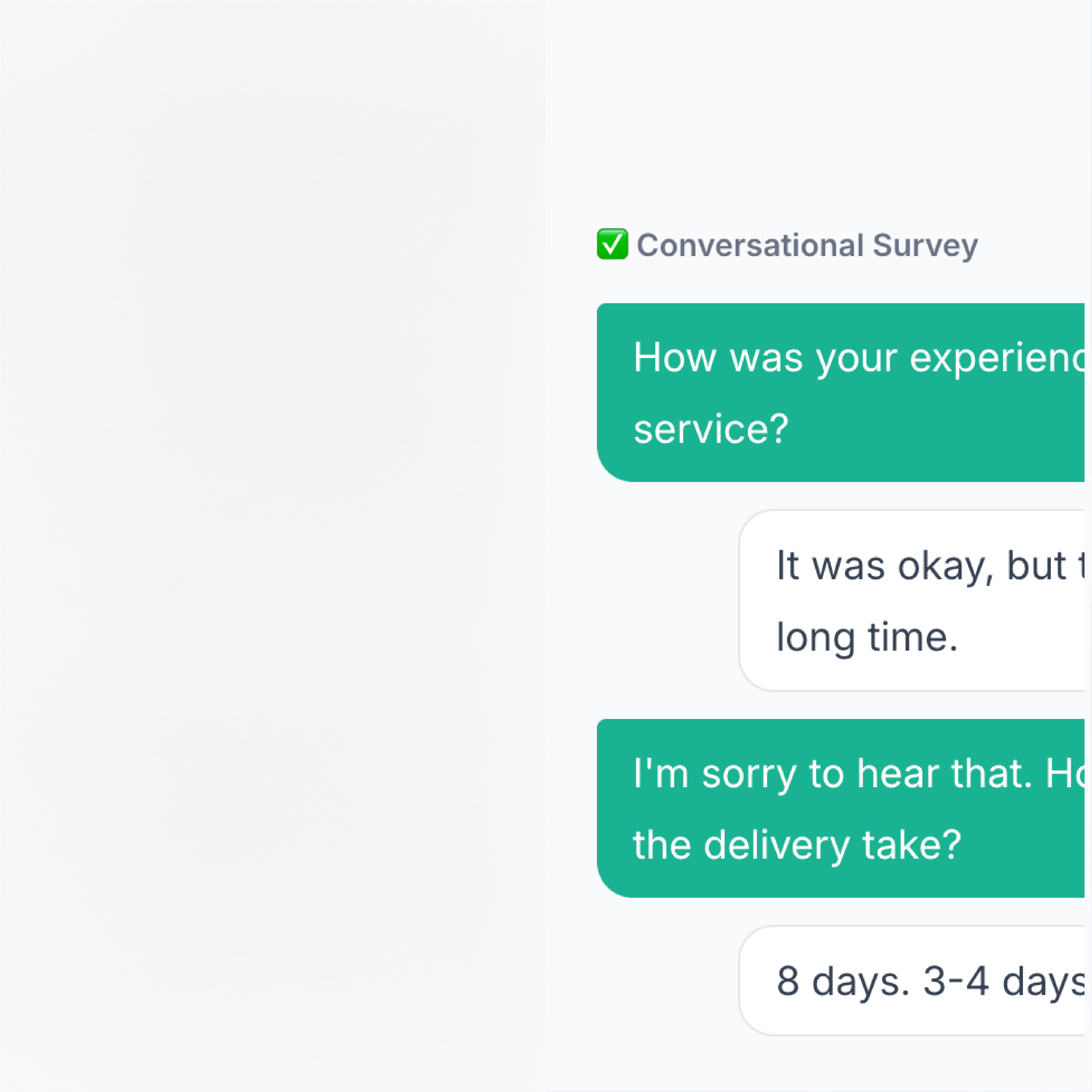Click the word "sorry" in the green bubble
The height and width of the screenshot is (1092, 1092).
(x=748, y=773)
